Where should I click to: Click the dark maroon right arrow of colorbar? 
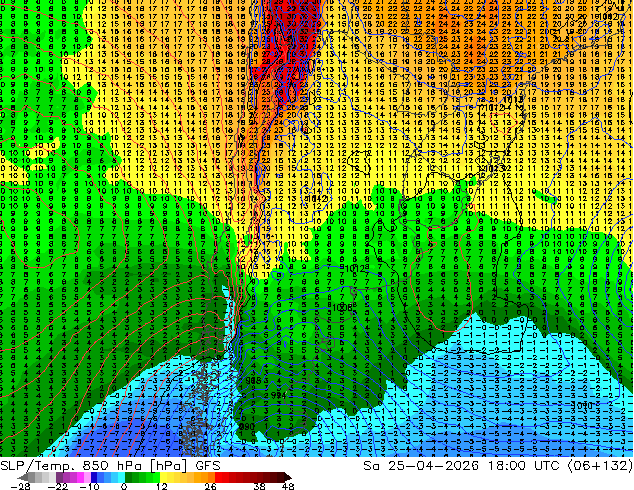coord(287,477)
